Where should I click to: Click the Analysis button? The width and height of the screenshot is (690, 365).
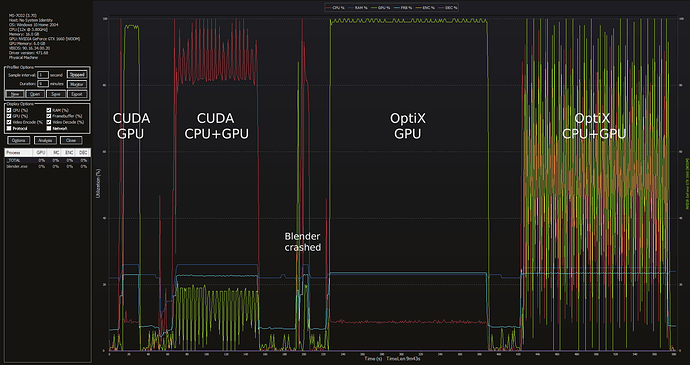(45, 140)
